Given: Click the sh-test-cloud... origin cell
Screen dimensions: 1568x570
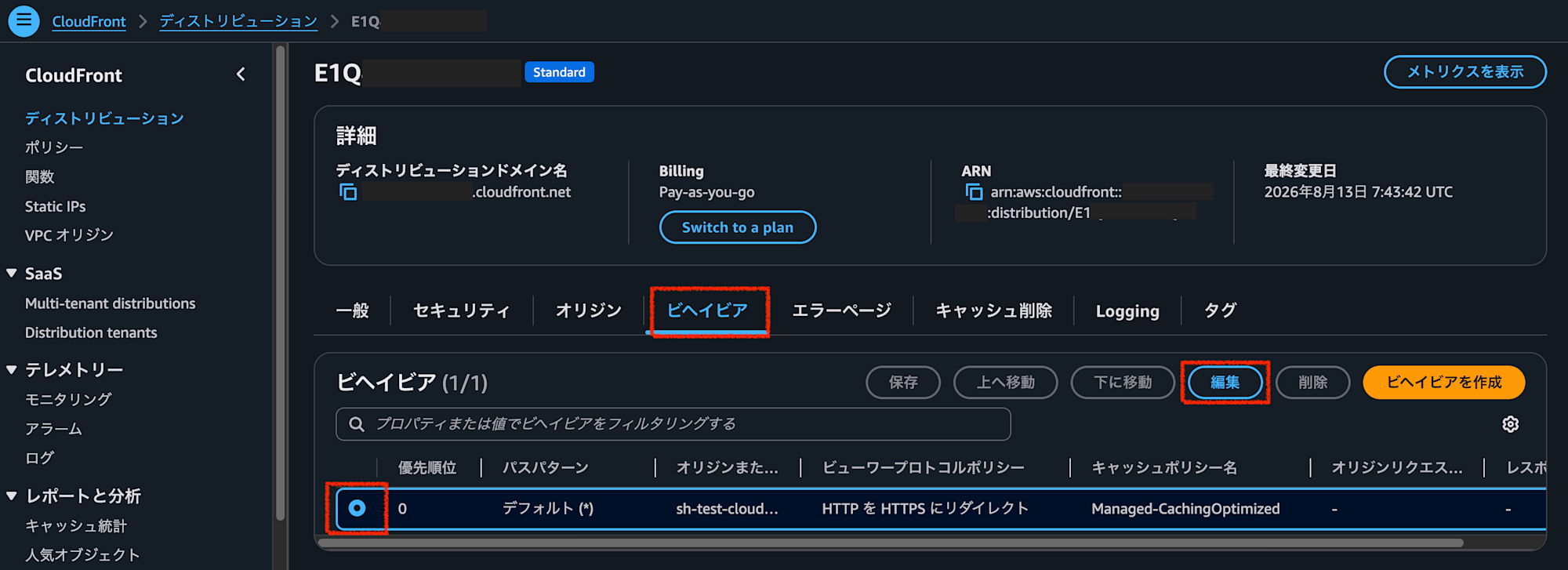Looking at the screenshot, I should (728, 509).
